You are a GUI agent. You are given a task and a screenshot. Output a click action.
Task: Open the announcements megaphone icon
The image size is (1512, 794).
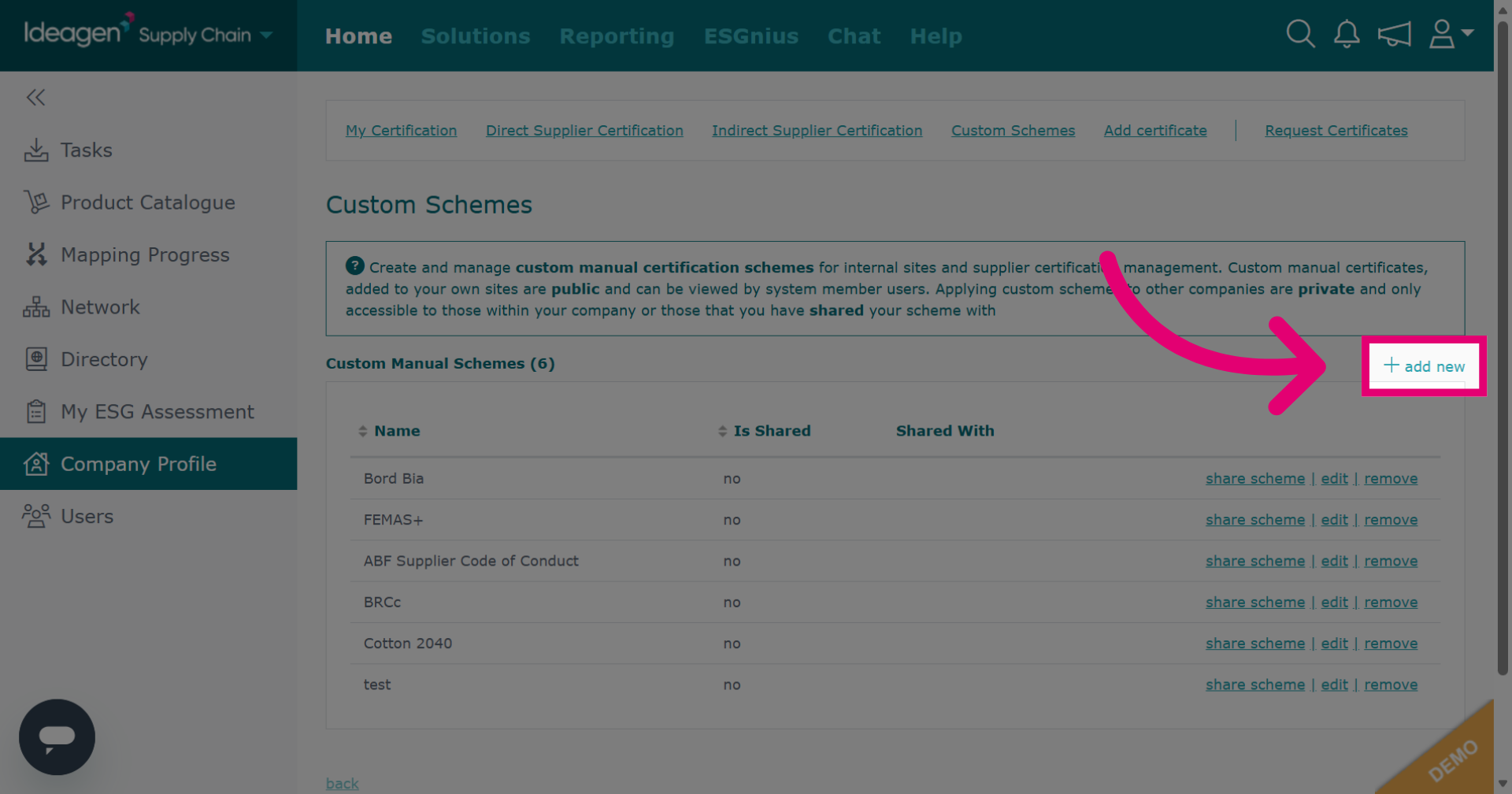tap(1394, 34)
